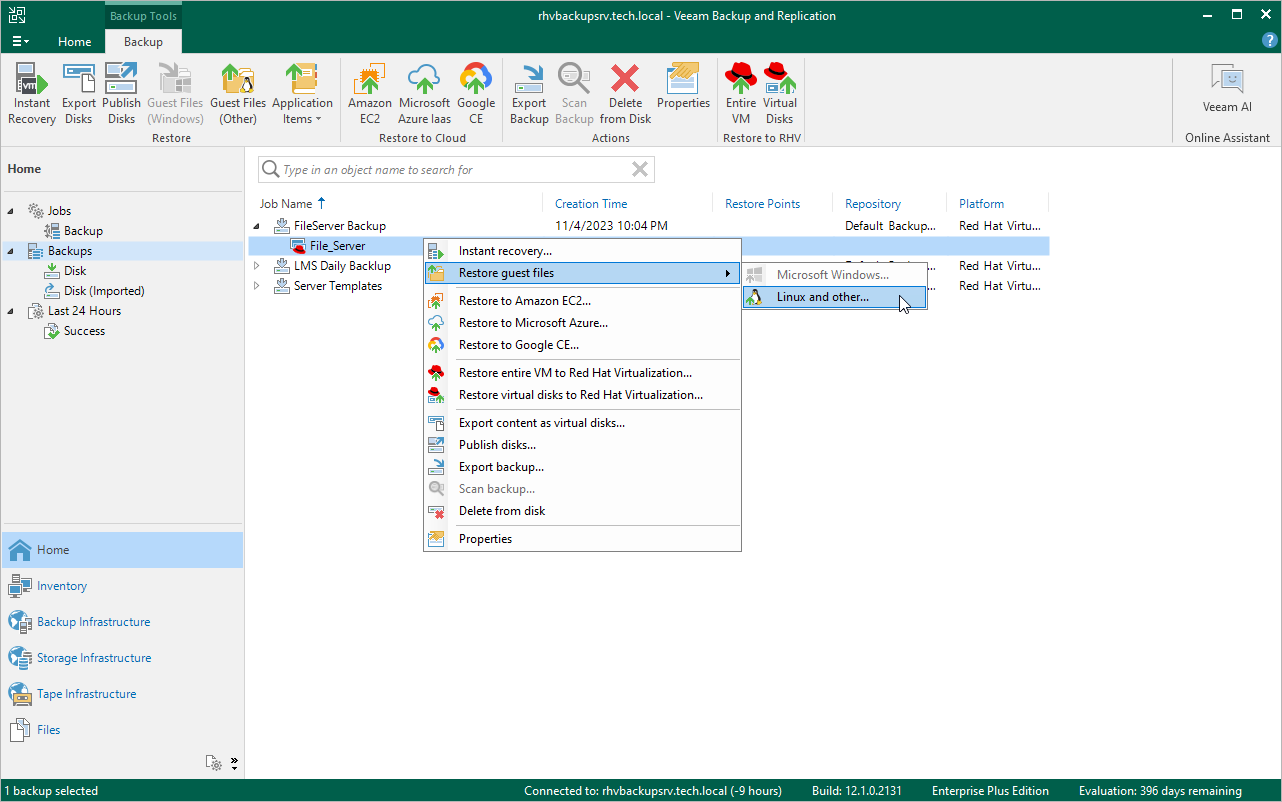Image resolution: width=1282 pixels, height=802 pixels.
Task: Choose Restore to Microsoft Azure menu item
Action: (x=582, y=323)
